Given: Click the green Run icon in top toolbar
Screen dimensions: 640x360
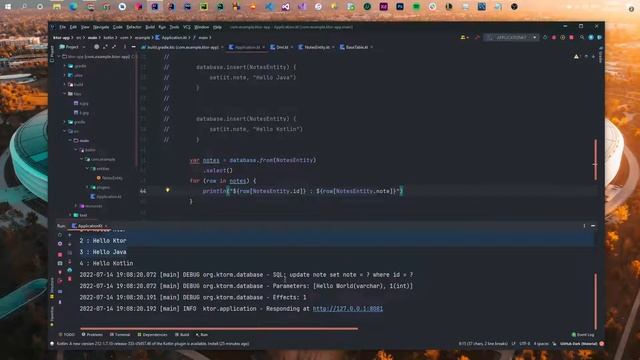Looking at the screenshot, I should coord(545,38).
